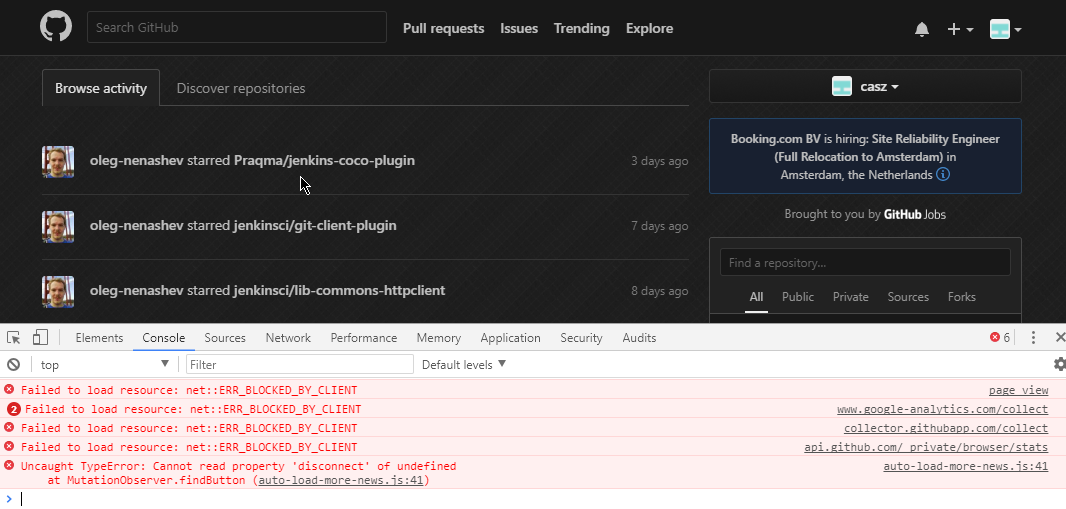Open the Default levels dropdown
Screen dimensions: 1066x509
point(464,364)
